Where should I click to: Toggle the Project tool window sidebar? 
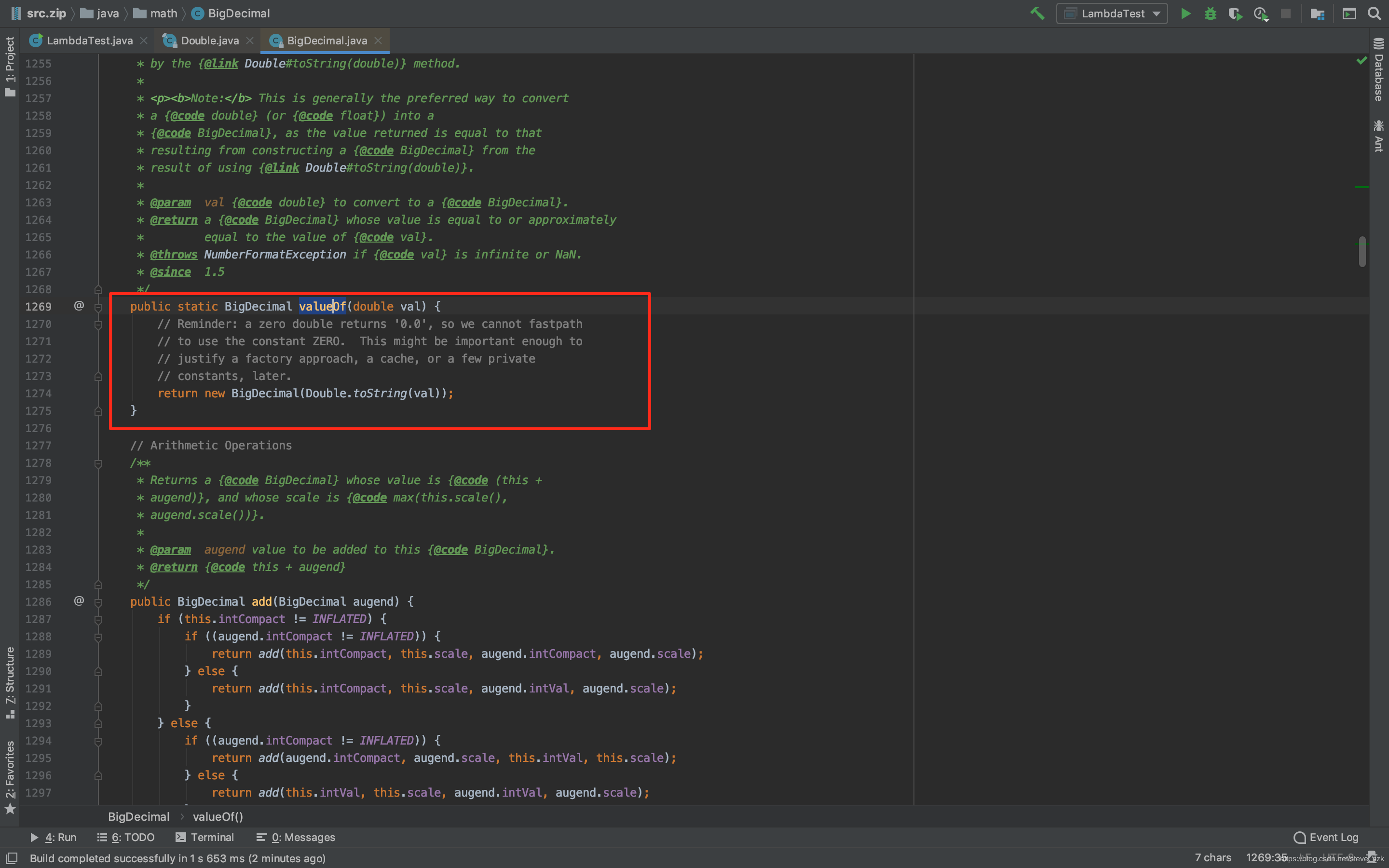pos(10,66)
